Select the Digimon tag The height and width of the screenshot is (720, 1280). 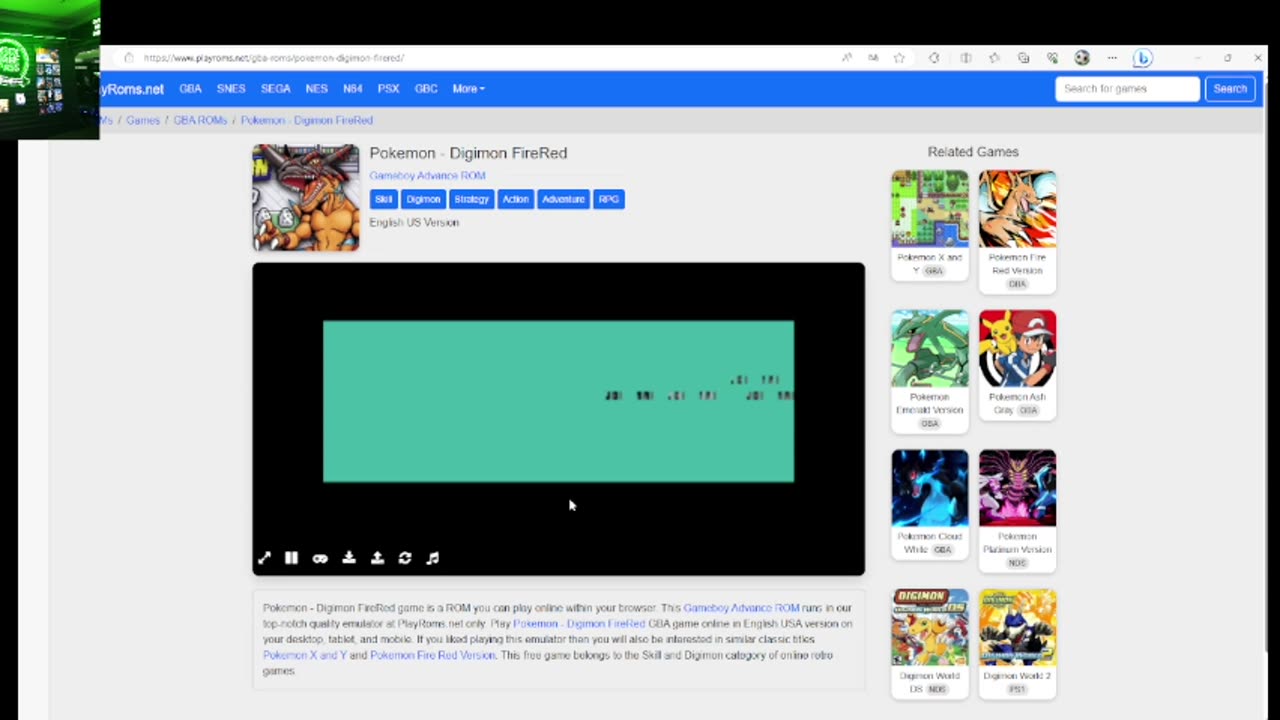tap(423, 199)
